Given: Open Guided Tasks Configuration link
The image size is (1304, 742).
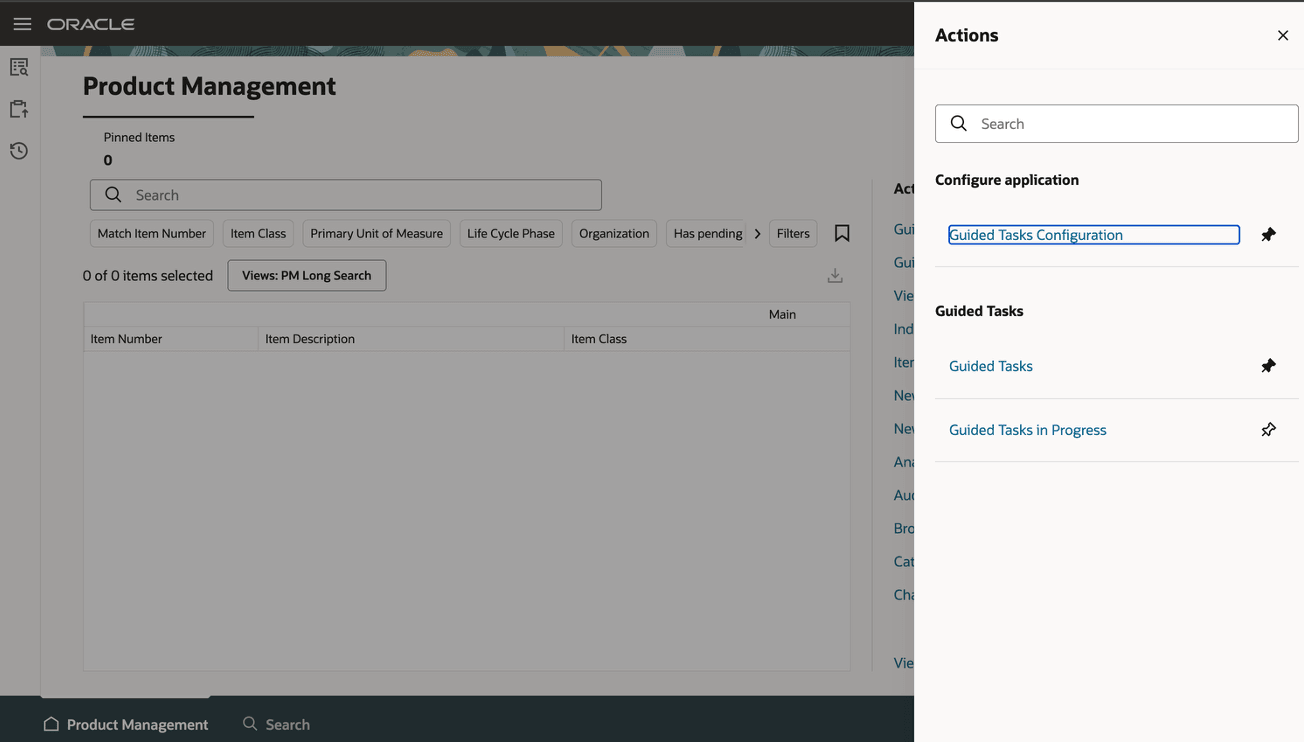Looking at the screenshot, I should click(x=1036, y=235).
